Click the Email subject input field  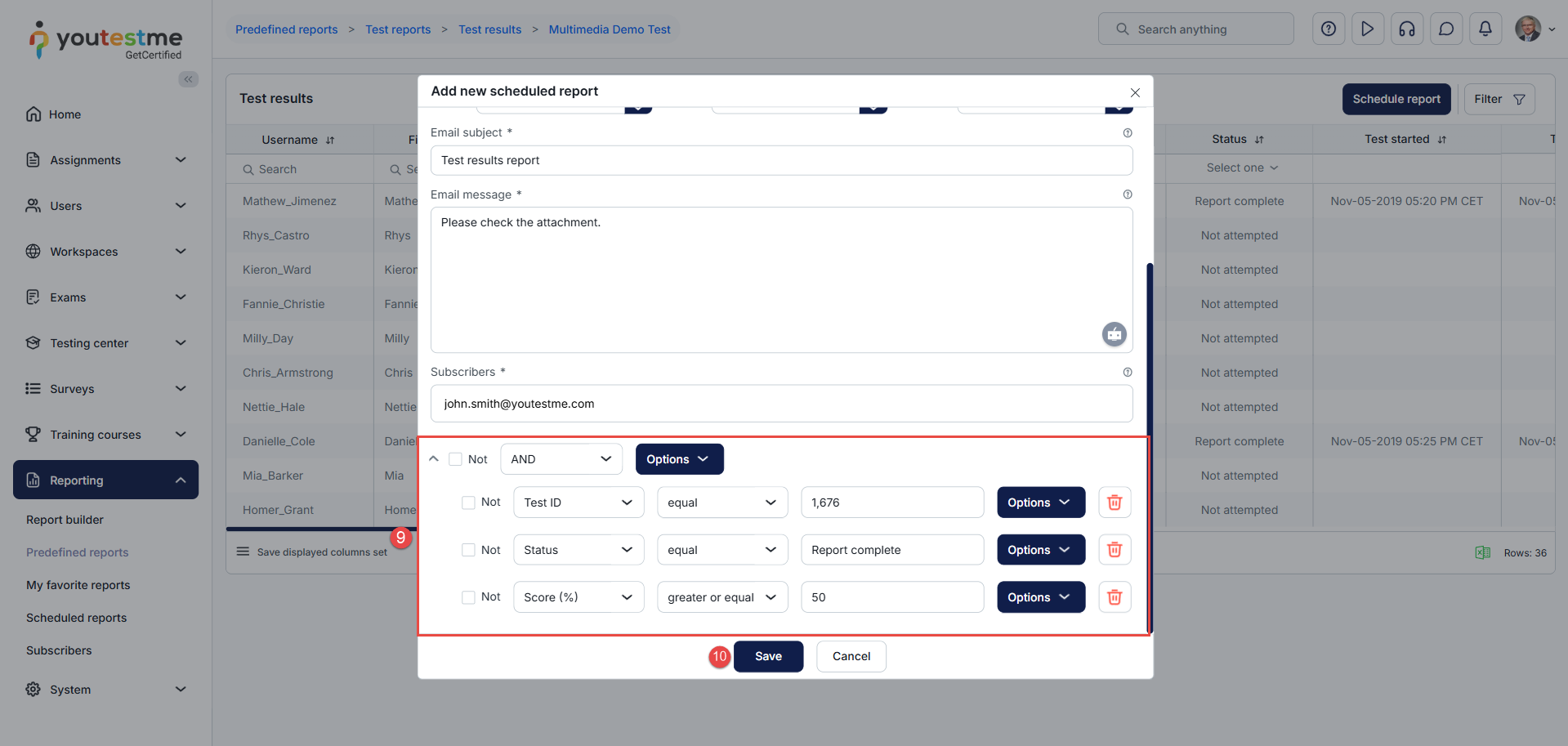(x=780, y=160)
